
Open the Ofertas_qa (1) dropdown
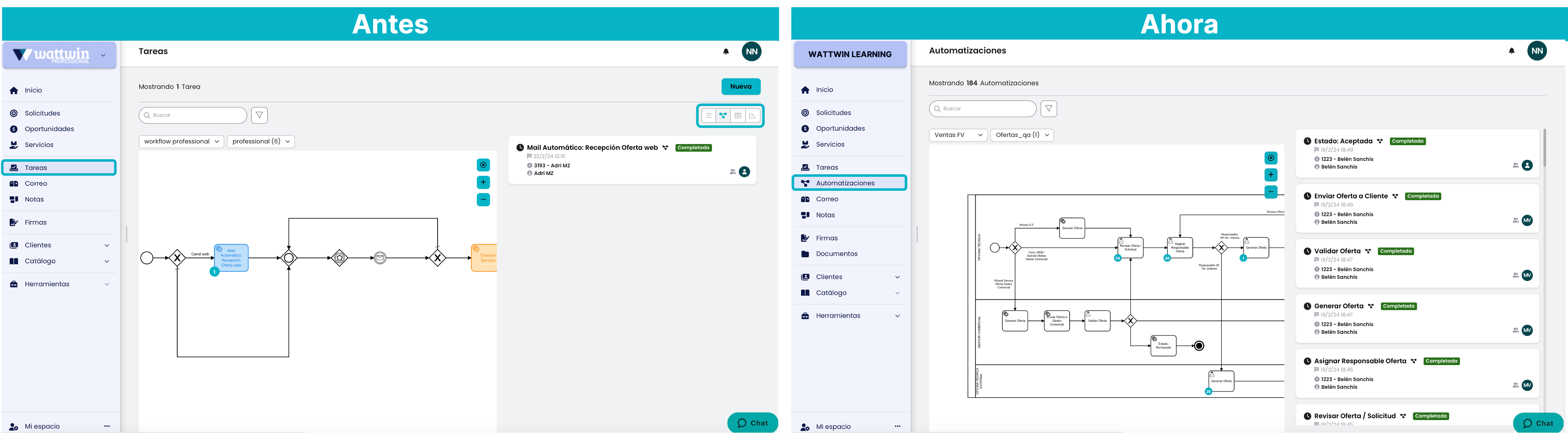1022,135
